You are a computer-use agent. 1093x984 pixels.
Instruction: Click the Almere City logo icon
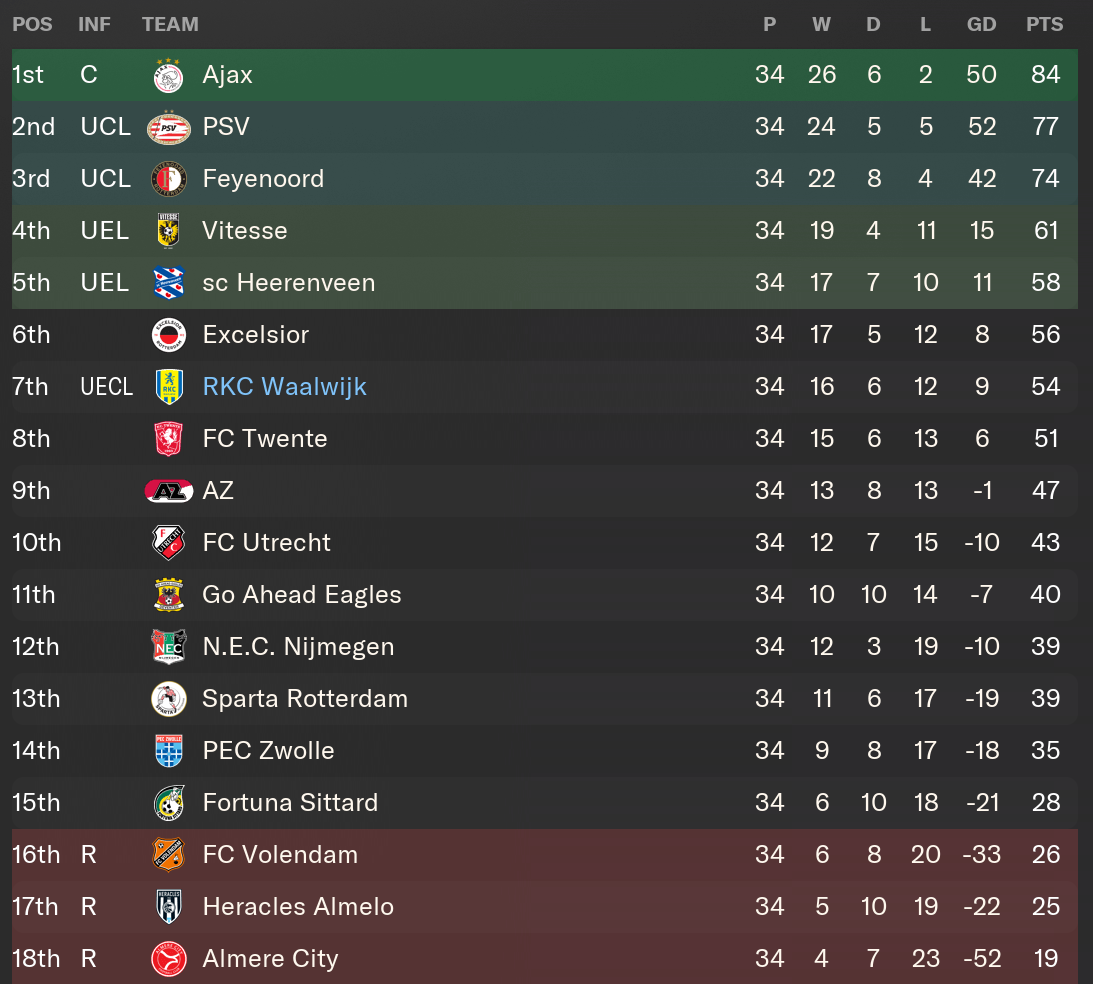[x=168, y=959]
